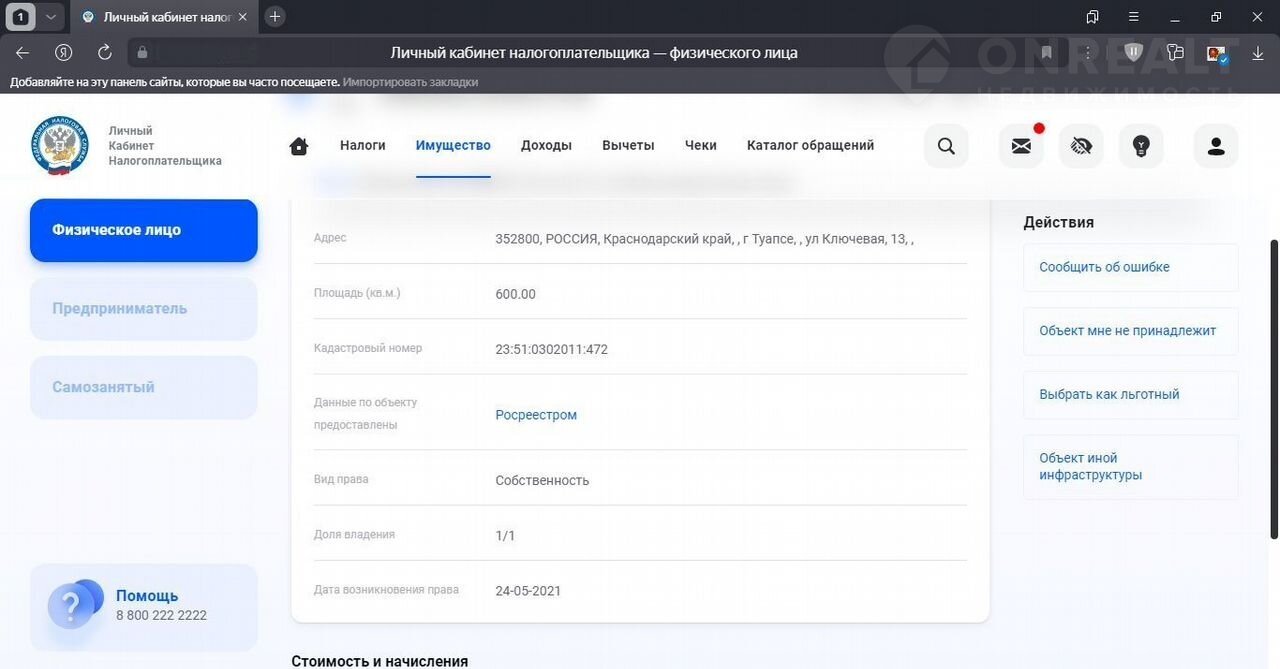The image size is (1280, 669).
Task: Click the Помощь question mark icon
Action: (x=71, y=605)
